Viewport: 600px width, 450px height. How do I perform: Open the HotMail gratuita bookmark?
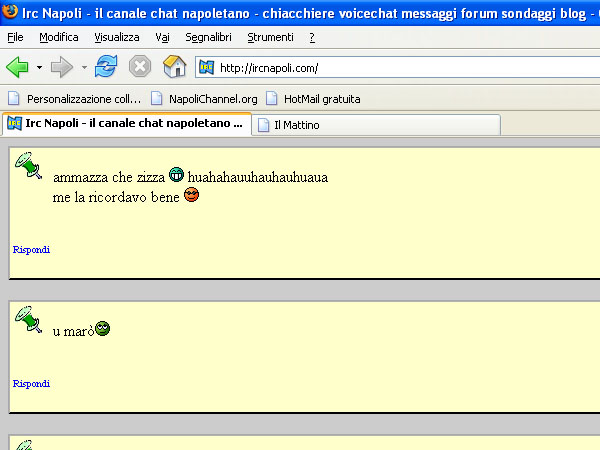click(313, 99)
